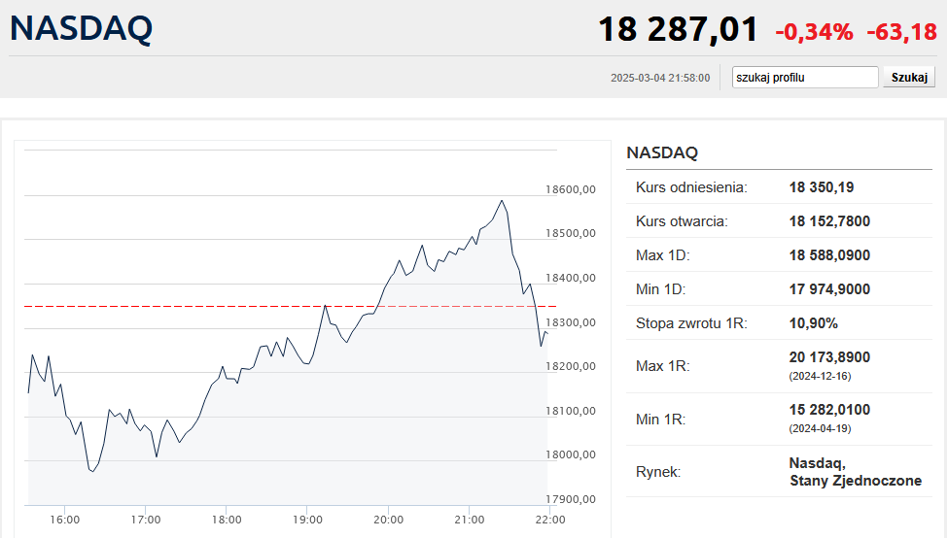Click the 'Max 1D:' label
The height and width of the screenshot is (538, 948).
tap(663, 255)
